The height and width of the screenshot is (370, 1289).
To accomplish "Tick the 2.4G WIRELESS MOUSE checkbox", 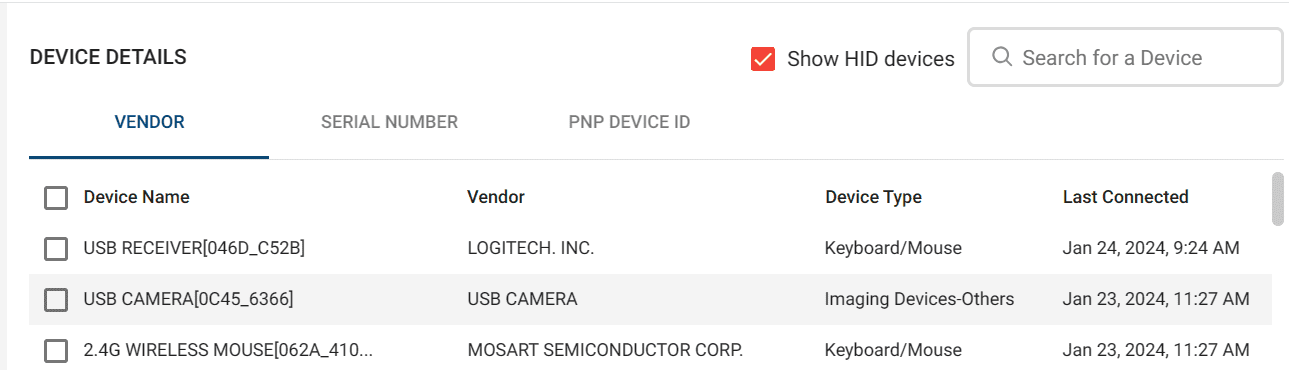I will coord(56,350).
